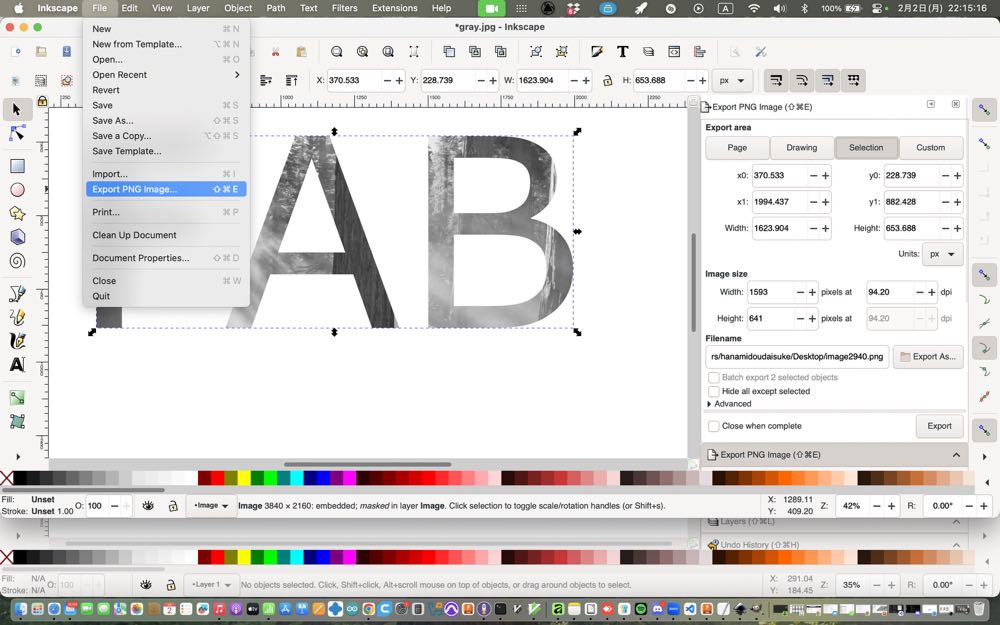Screen dimensions: 1000x625
Task: Click the Zoom to fit page icon
Action: click(x=388, y=52)
